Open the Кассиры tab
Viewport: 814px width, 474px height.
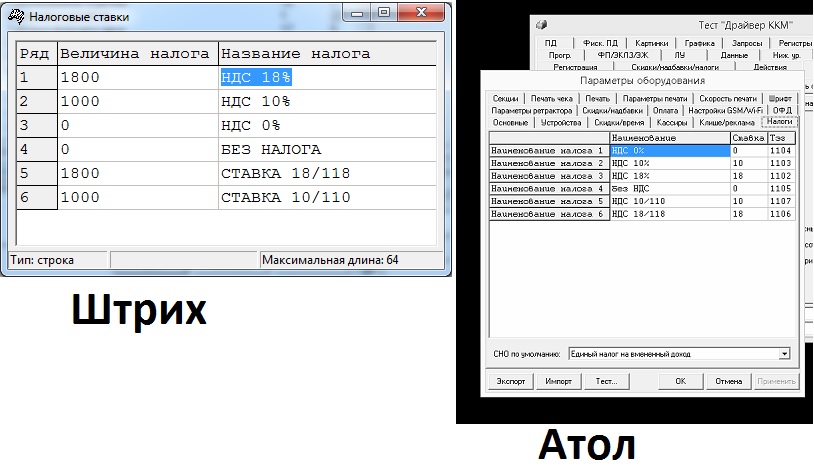pyautogui.click(x=672, y=123)
